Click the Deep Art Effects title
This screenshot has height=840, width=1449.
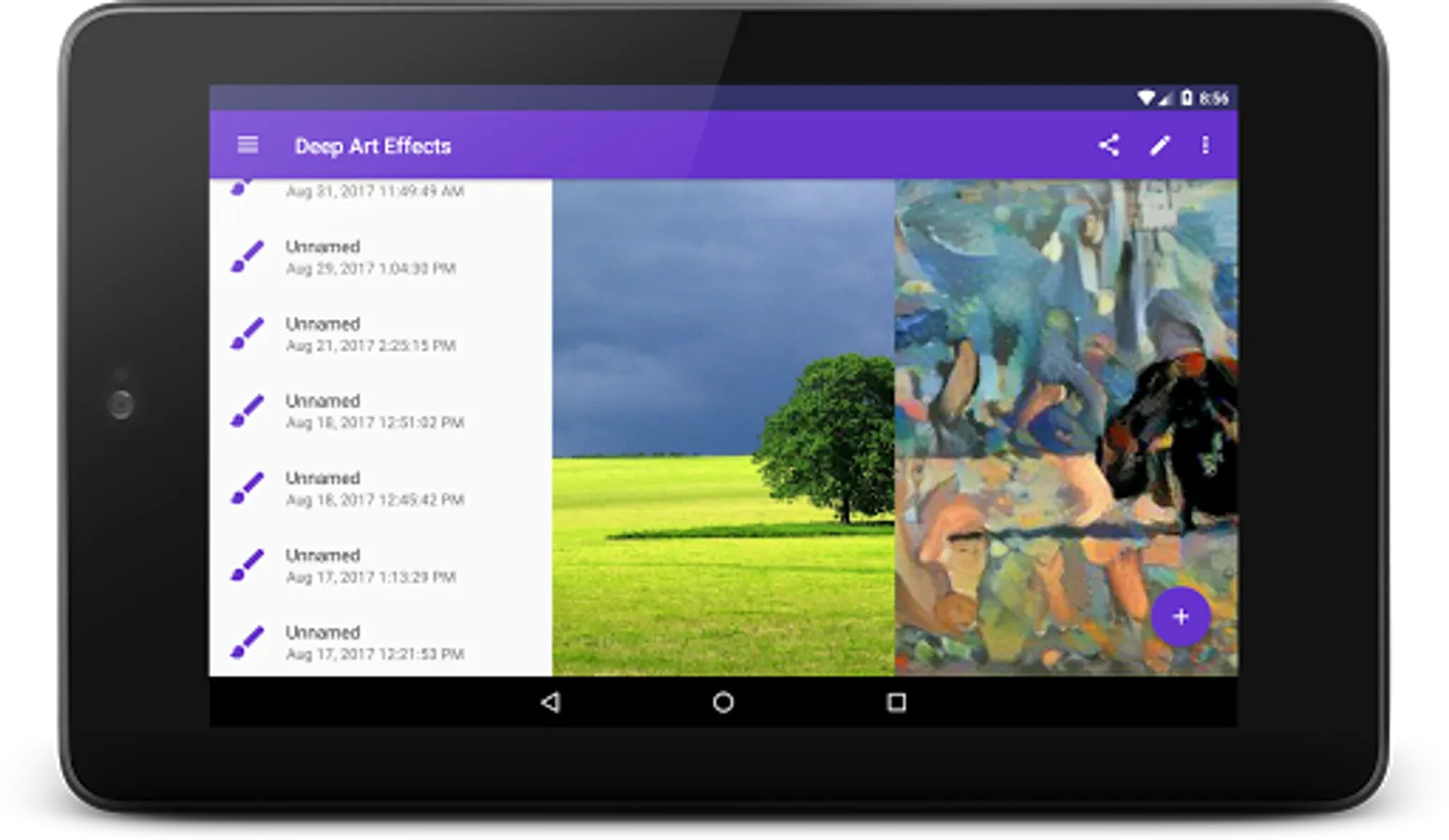tap(373, 147)
